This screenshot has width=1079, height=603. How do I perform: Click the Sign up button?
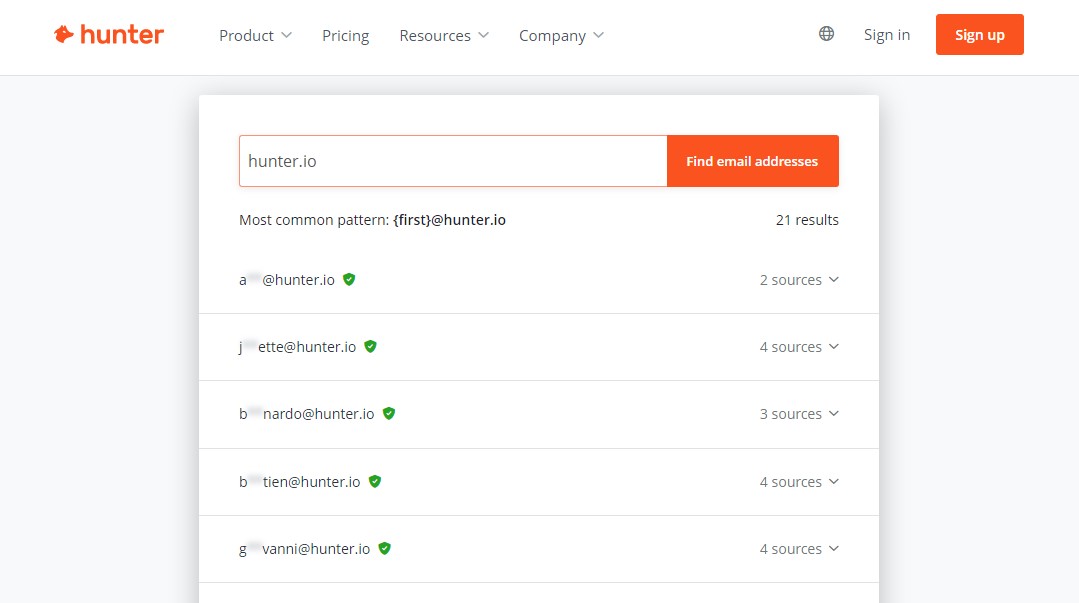[979, 34]
